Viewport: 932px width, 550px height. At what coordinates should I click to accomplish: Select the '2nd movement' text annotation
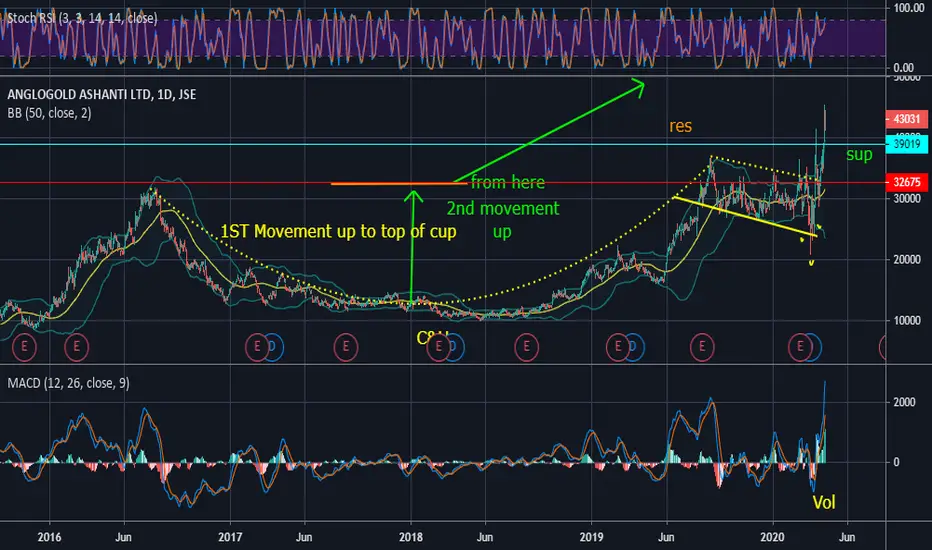503,209
